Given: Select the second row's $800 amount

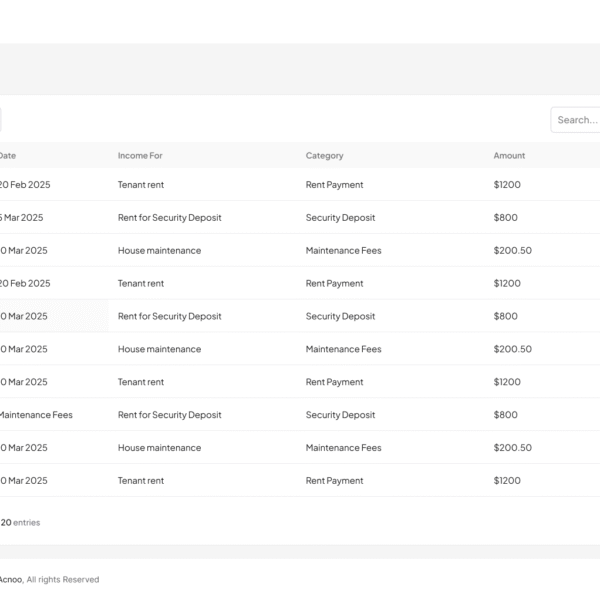Looking at the screenshot, I should (x=505, y=218).
